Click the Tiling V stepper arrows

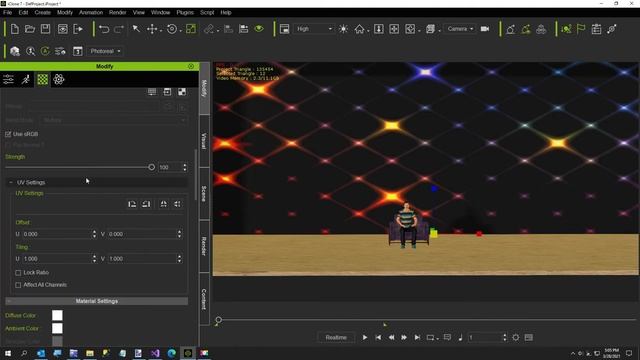179,259
